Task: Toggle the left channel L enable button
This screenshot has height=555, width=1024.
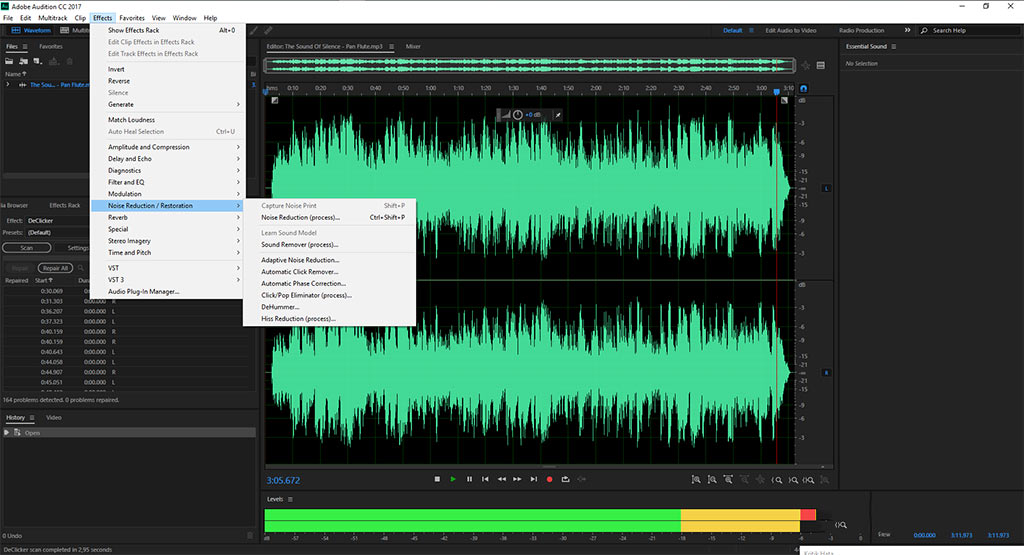Action: [x=826, y=188]
